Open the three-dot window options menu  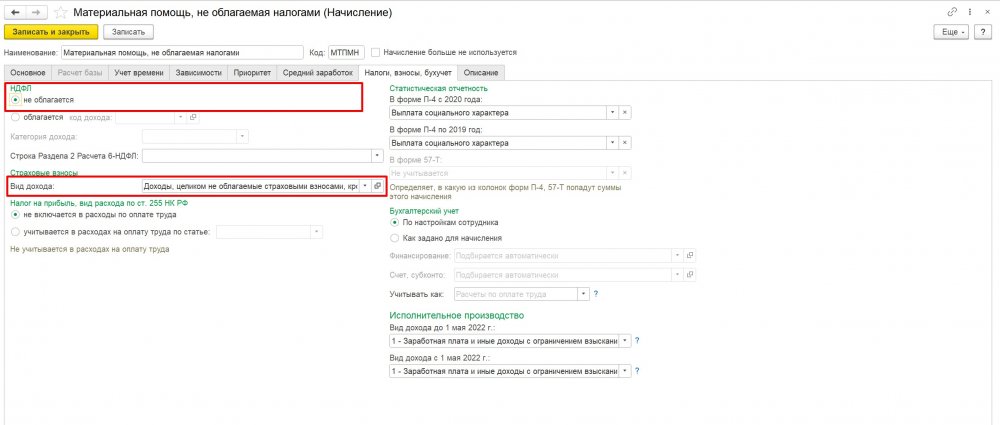[968, 11]
